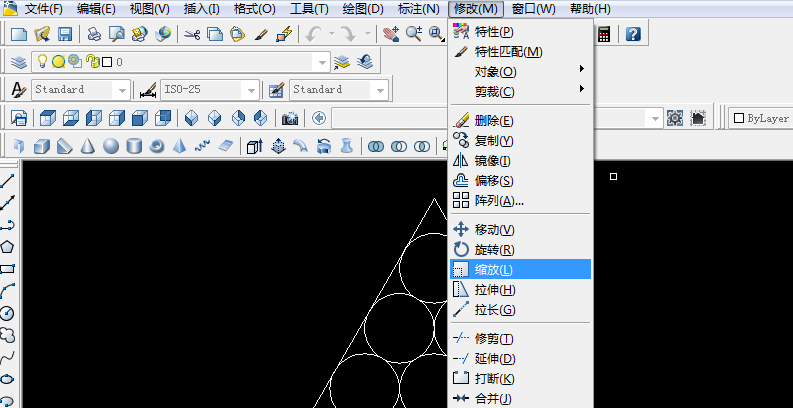793x408 pixels.
Task: Select the Revision Cloud tool
Action: coord(8,335)
